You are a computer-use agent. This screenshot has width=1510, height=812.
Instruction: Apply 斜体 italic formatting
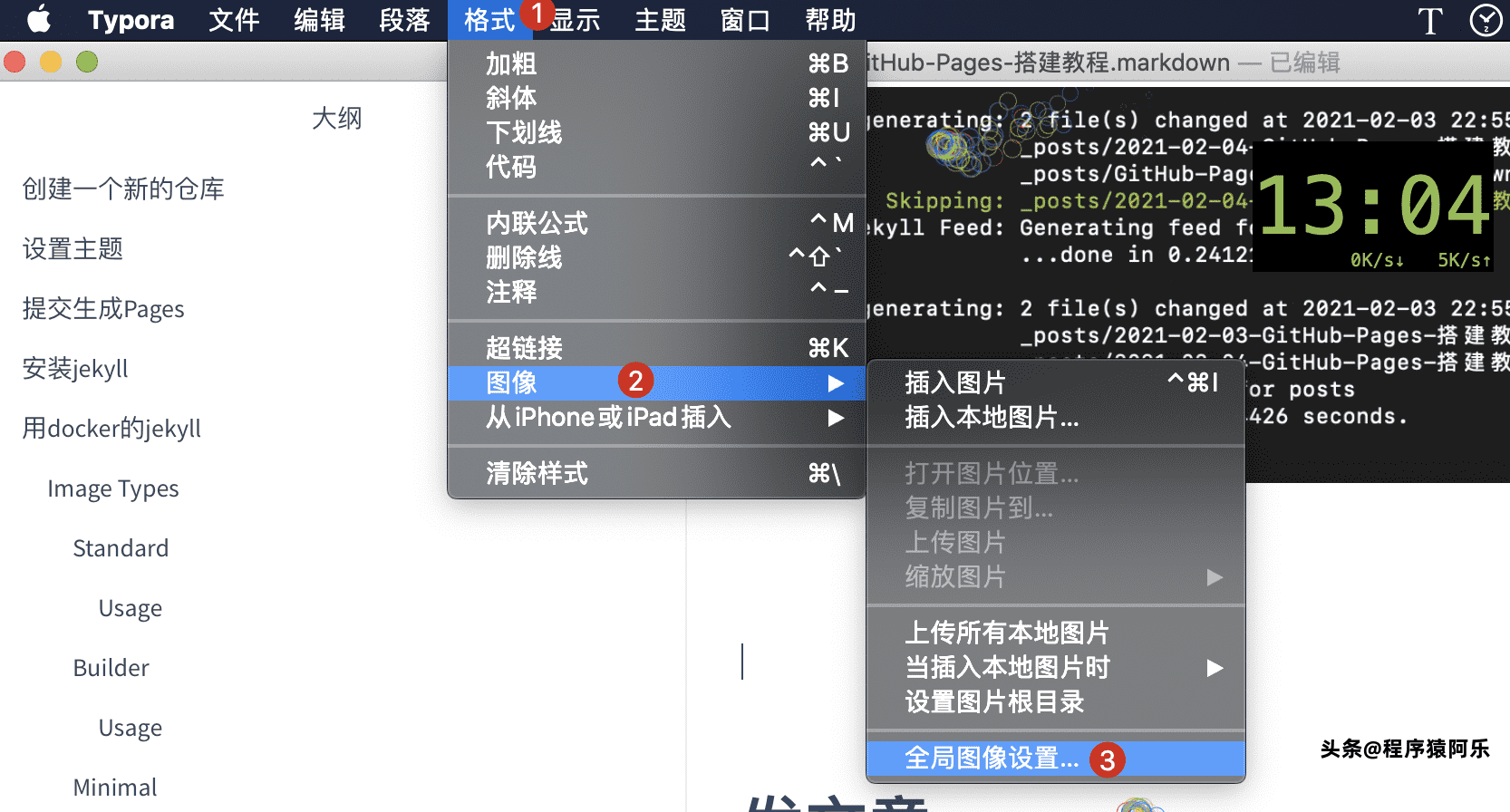click(657, 98)
